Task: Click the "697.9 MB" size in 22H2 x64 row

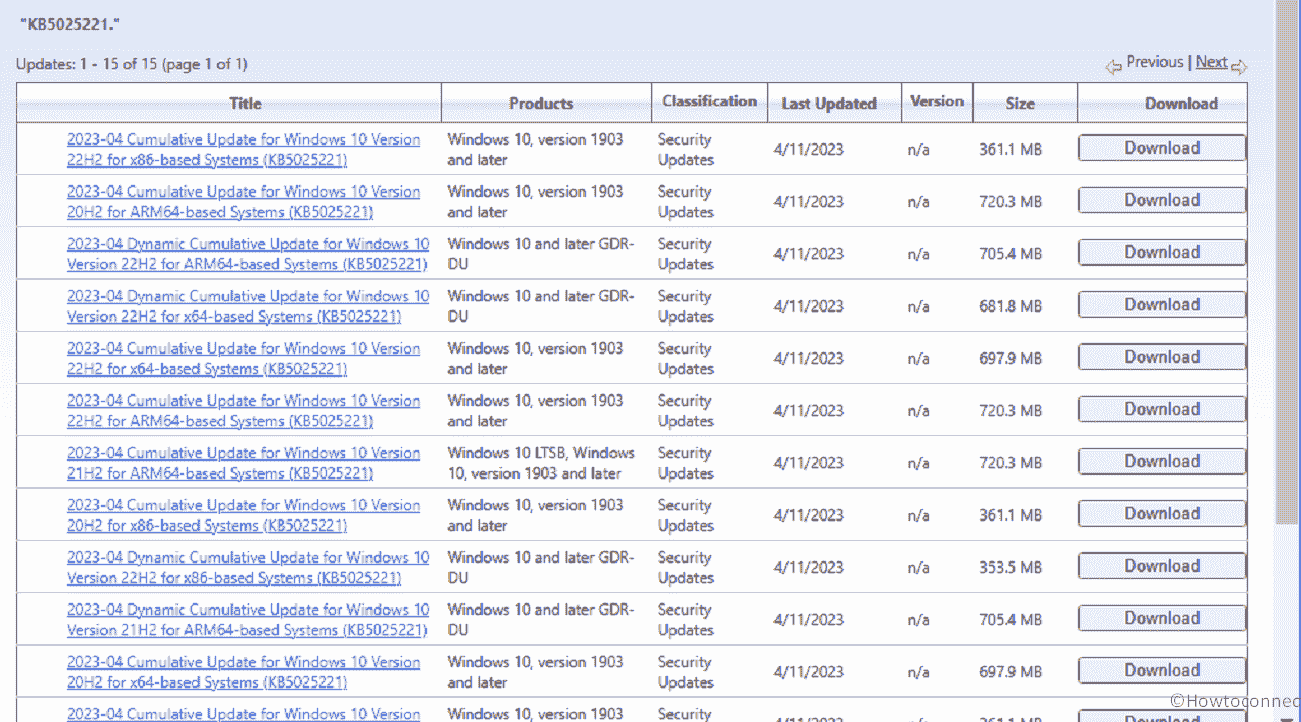Action: [x=1010, y=359]
